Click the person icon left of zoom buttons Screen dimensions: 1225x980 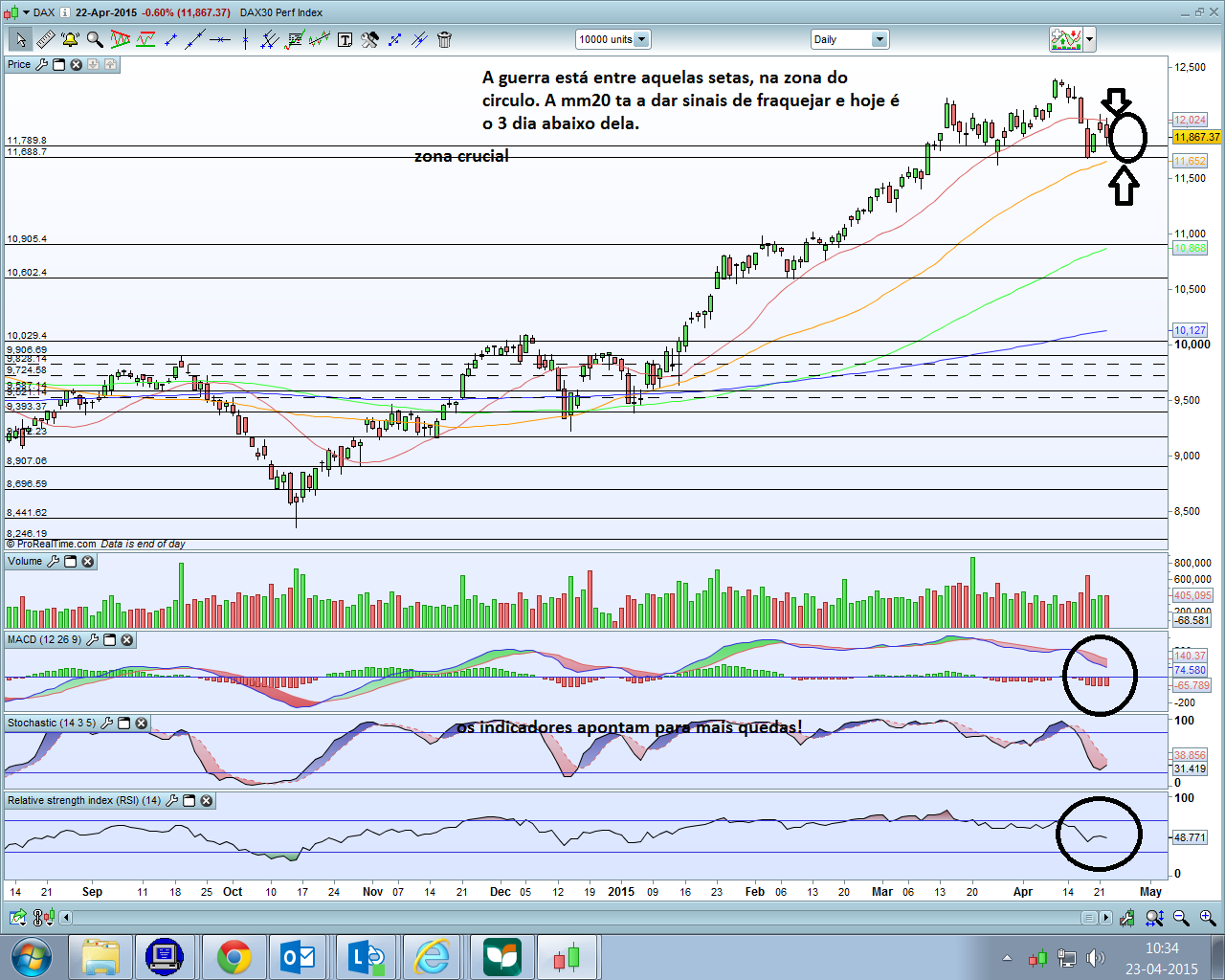(1127, 918)
